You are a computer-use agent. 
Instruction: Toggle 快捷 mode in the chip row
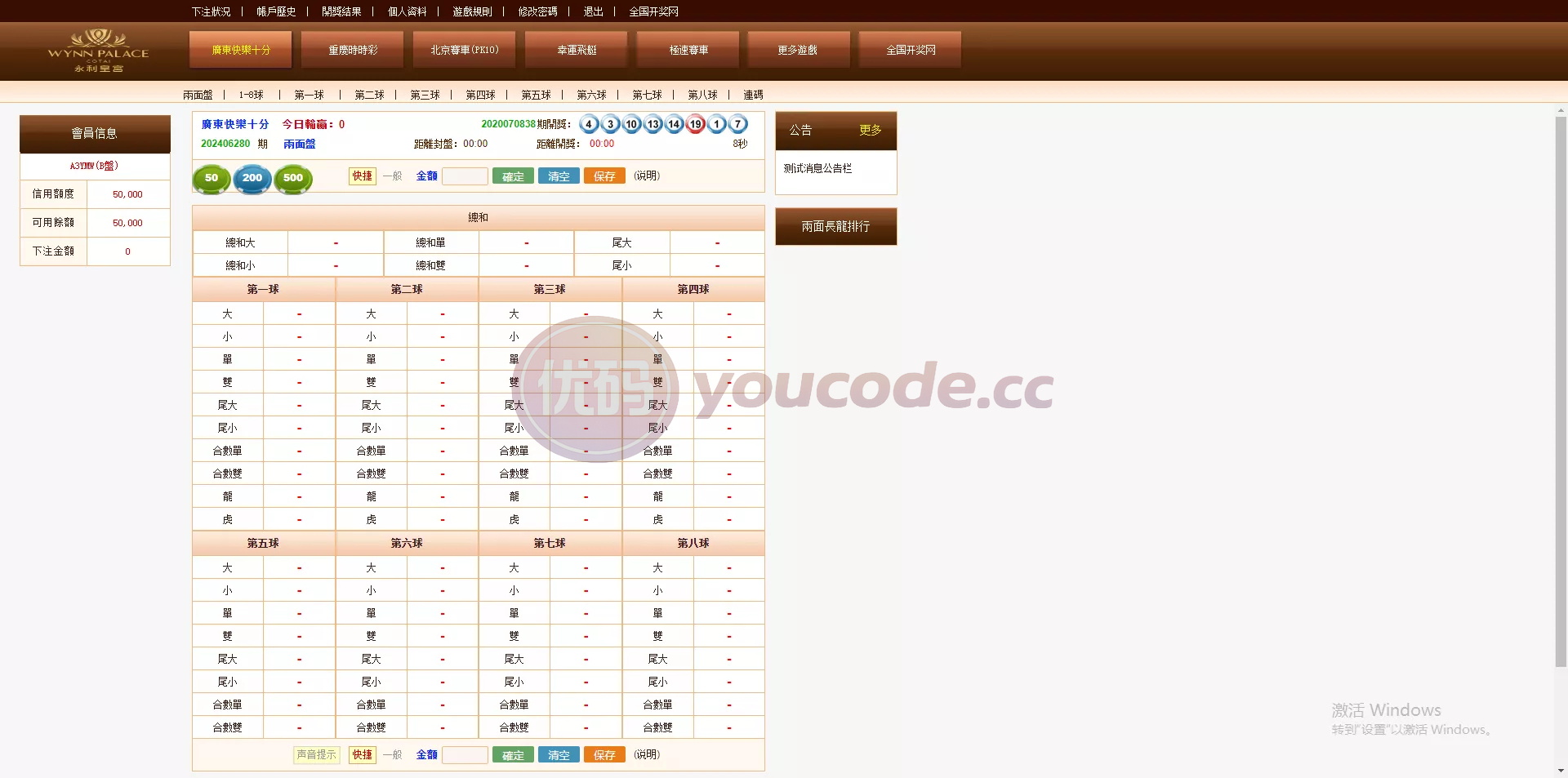pyautogui.click(x=363, y=176)
